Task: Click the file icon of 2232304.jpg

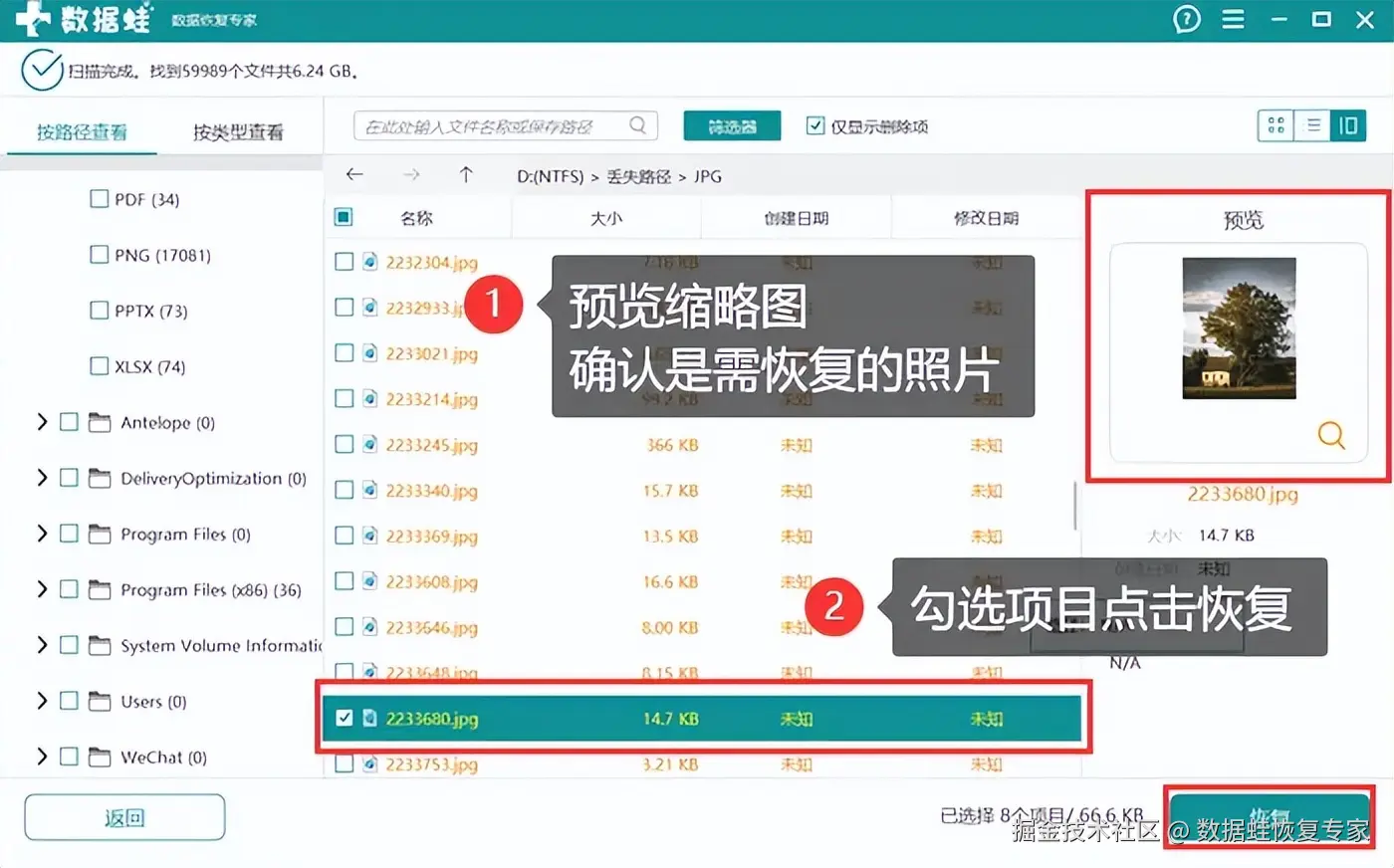Action: pyautogui.click(x=369, y=262)
